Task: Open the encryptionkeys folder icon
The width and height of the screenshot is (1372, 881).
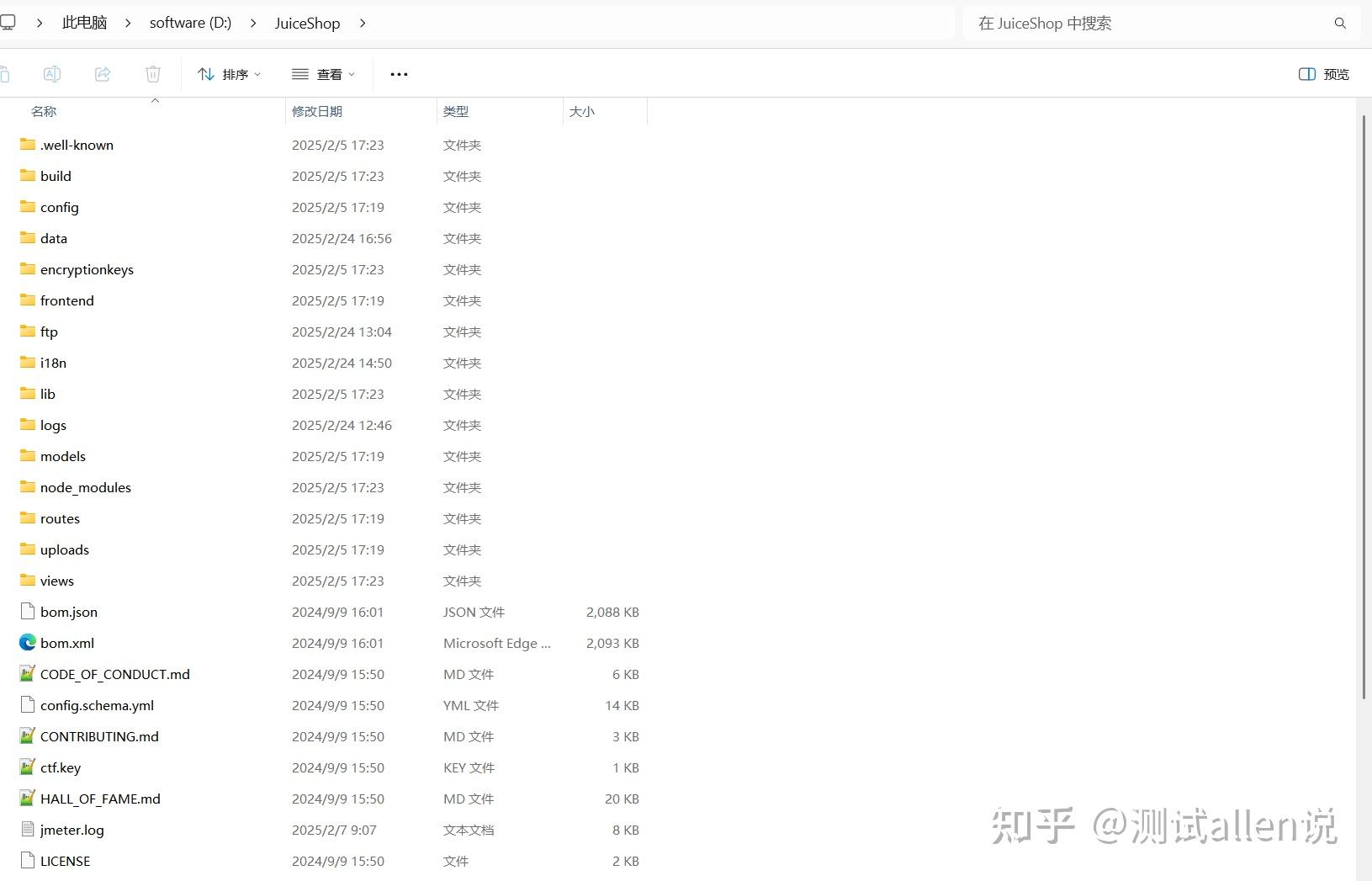Action: tap(25, 269)
